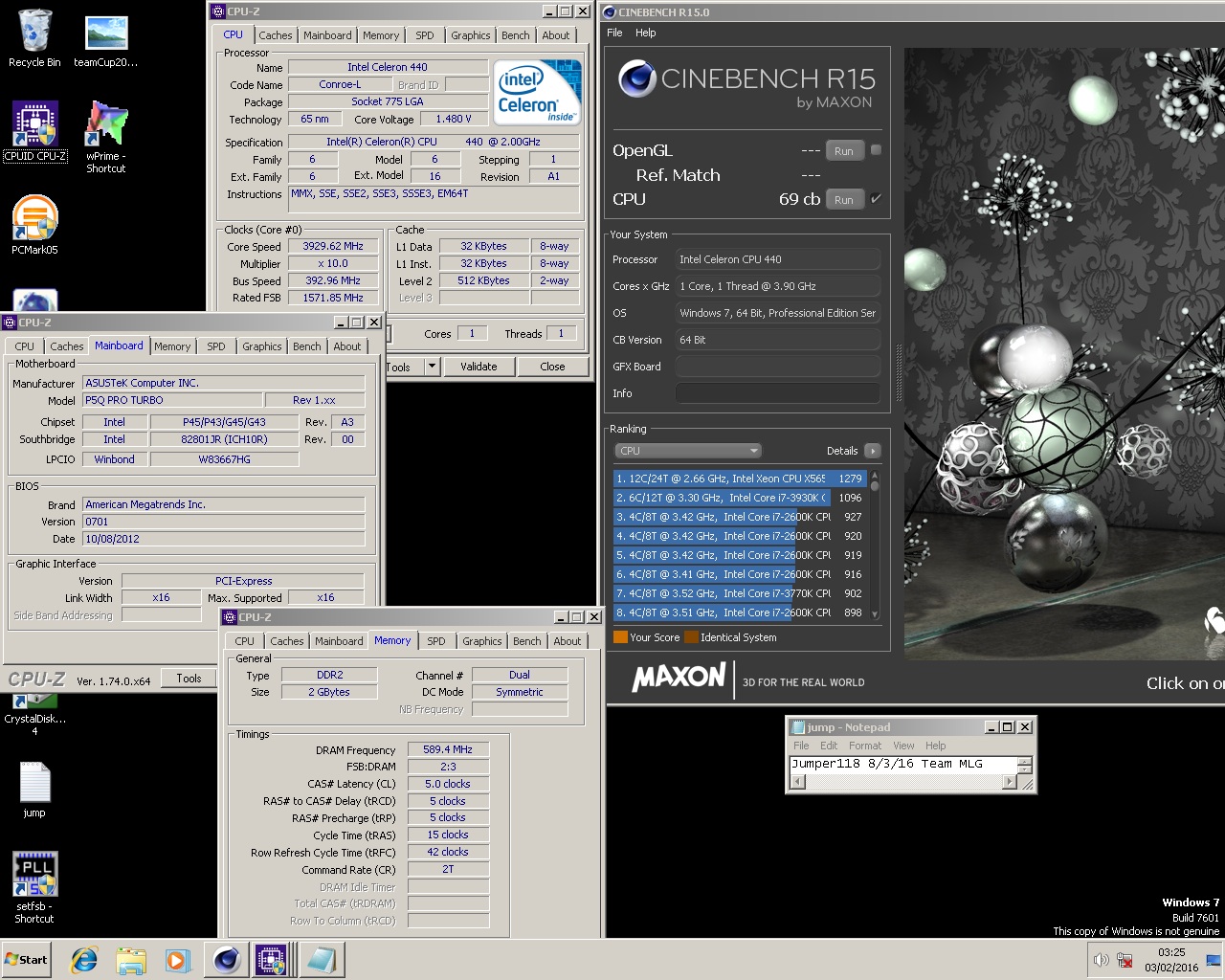Open Windows Explorer folder in taskbar
Viewport: 1225px width, 980px height.
pyautogui.click(x=130, y=960)
